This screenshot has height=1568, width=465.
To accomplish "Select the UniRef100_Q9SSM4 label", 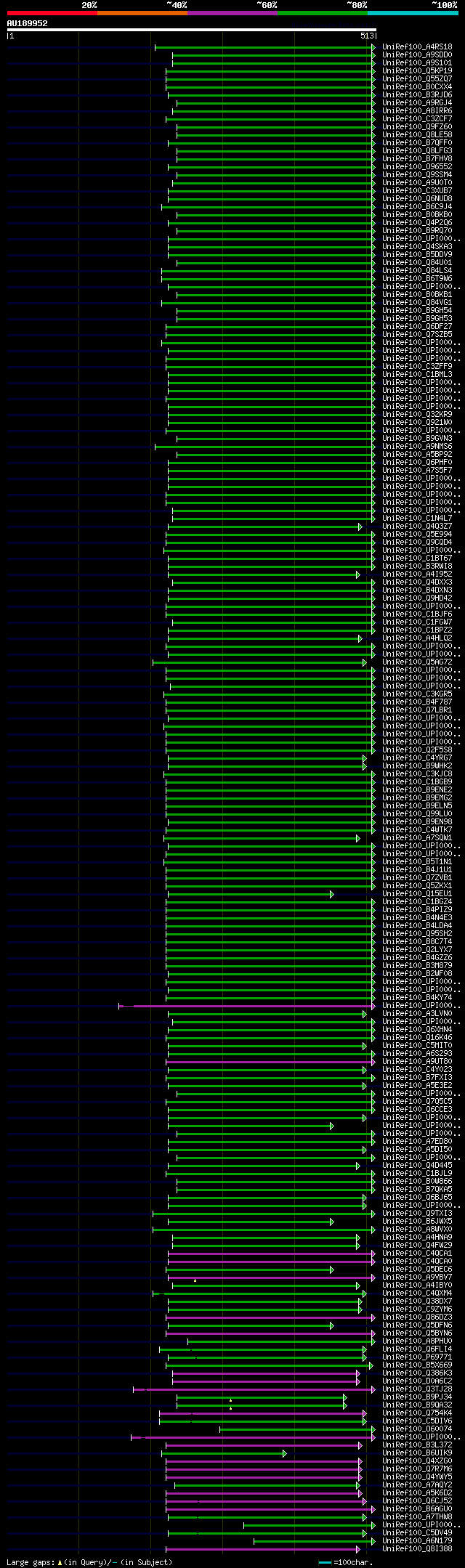I will (417, 175).
